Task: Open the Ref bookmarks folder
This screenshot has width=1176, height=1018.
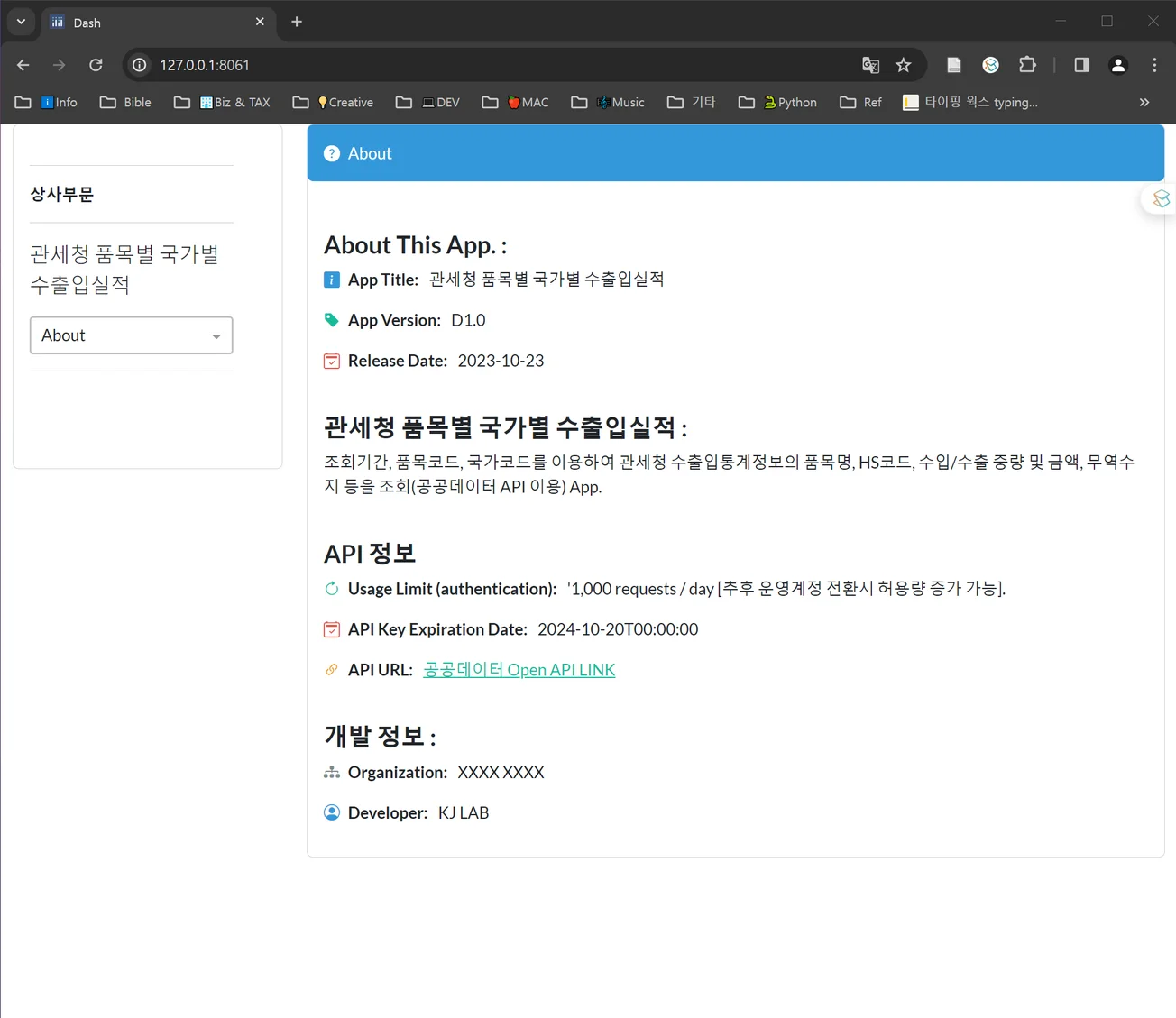Action: [860, 103]
